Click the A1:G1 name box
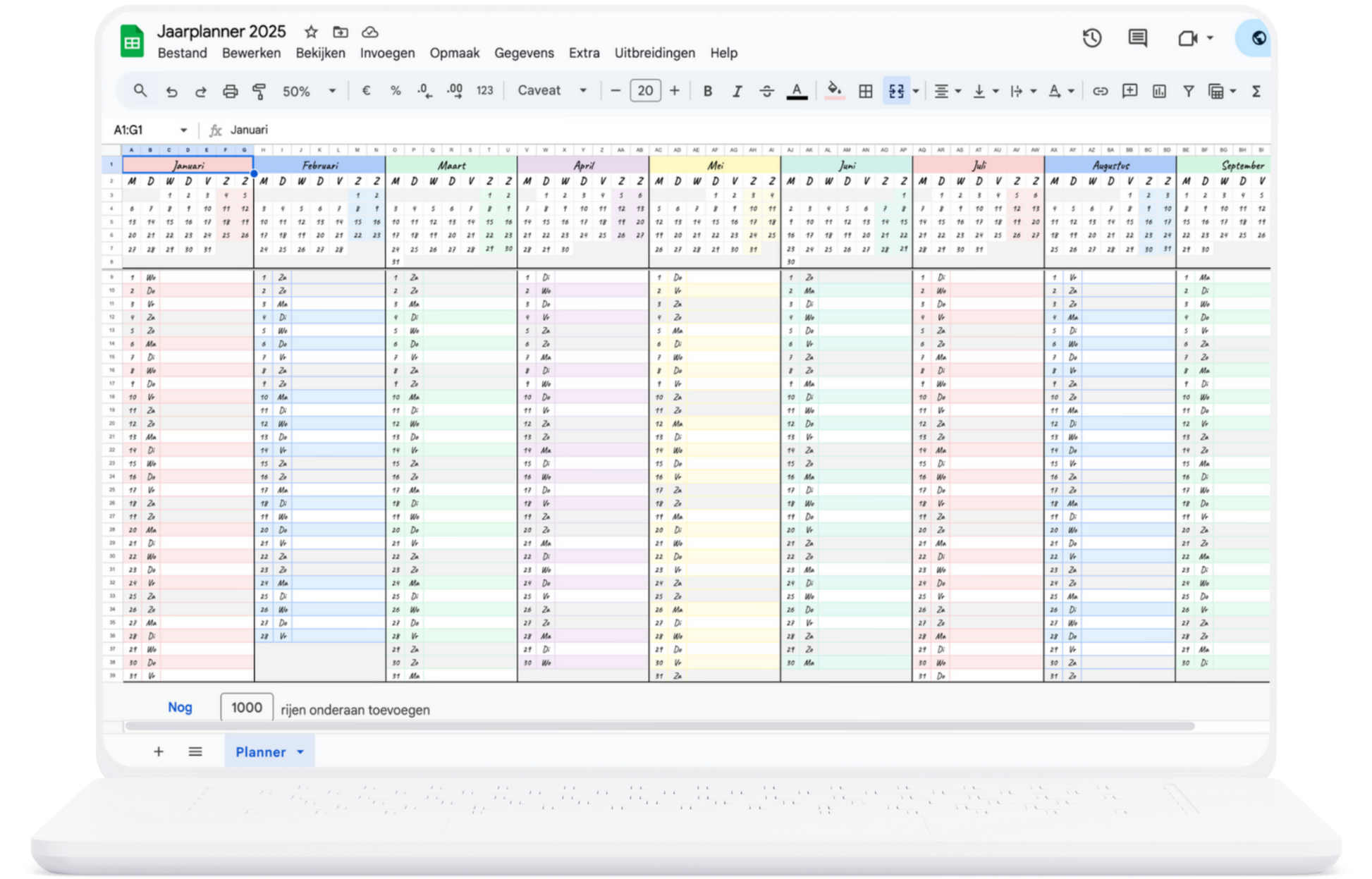 150,130
